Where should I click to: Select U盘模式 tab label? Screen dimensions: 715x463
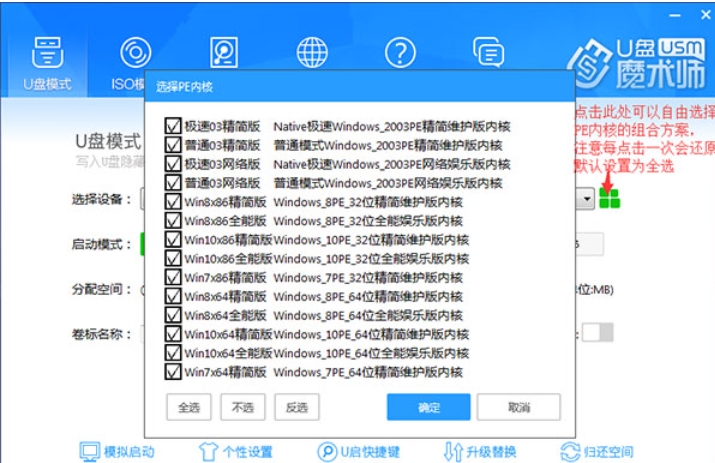[47, 84]
